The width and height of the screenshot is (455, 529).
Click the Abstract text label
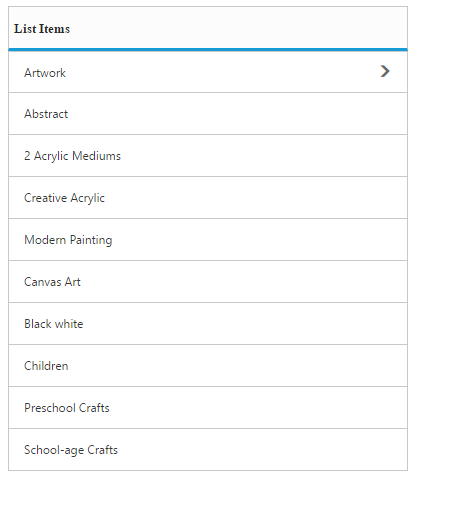coord(46,114)
